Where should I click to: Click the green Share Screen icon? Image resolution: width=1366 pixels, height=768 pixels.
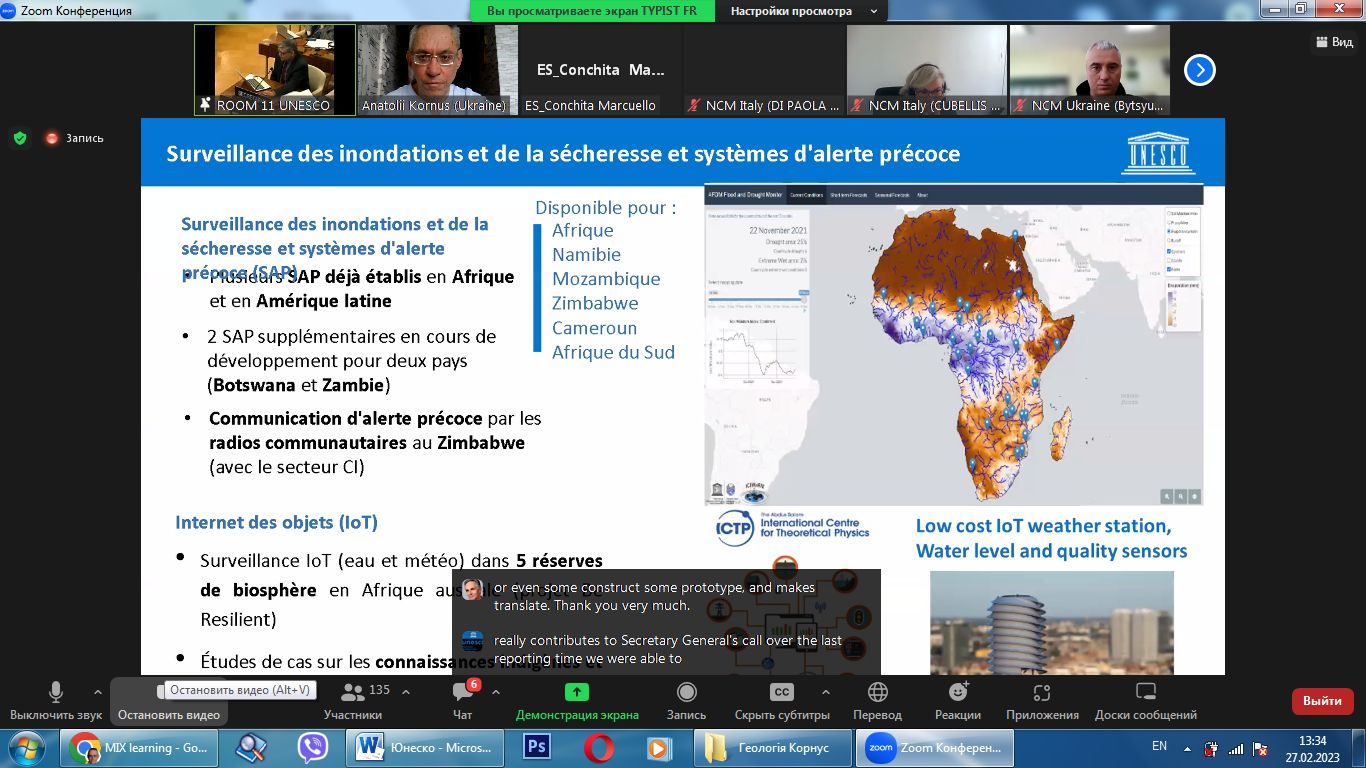[x=577, y=693]
